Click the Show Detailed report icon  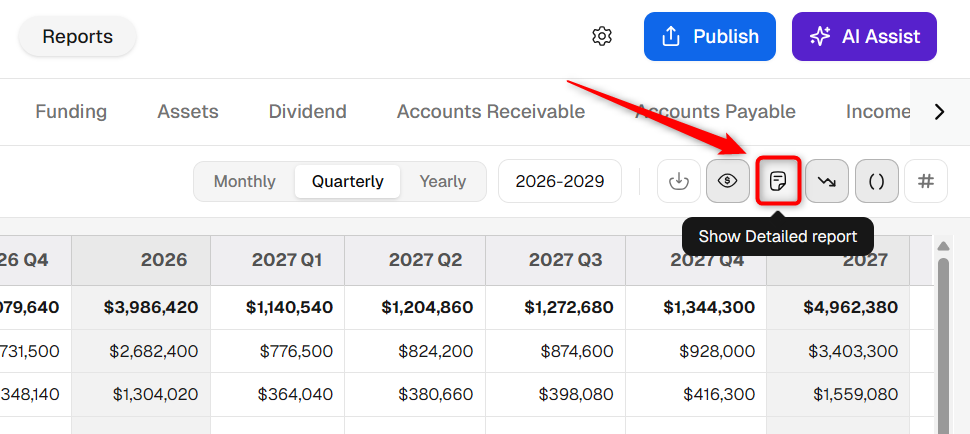[778, 181]
